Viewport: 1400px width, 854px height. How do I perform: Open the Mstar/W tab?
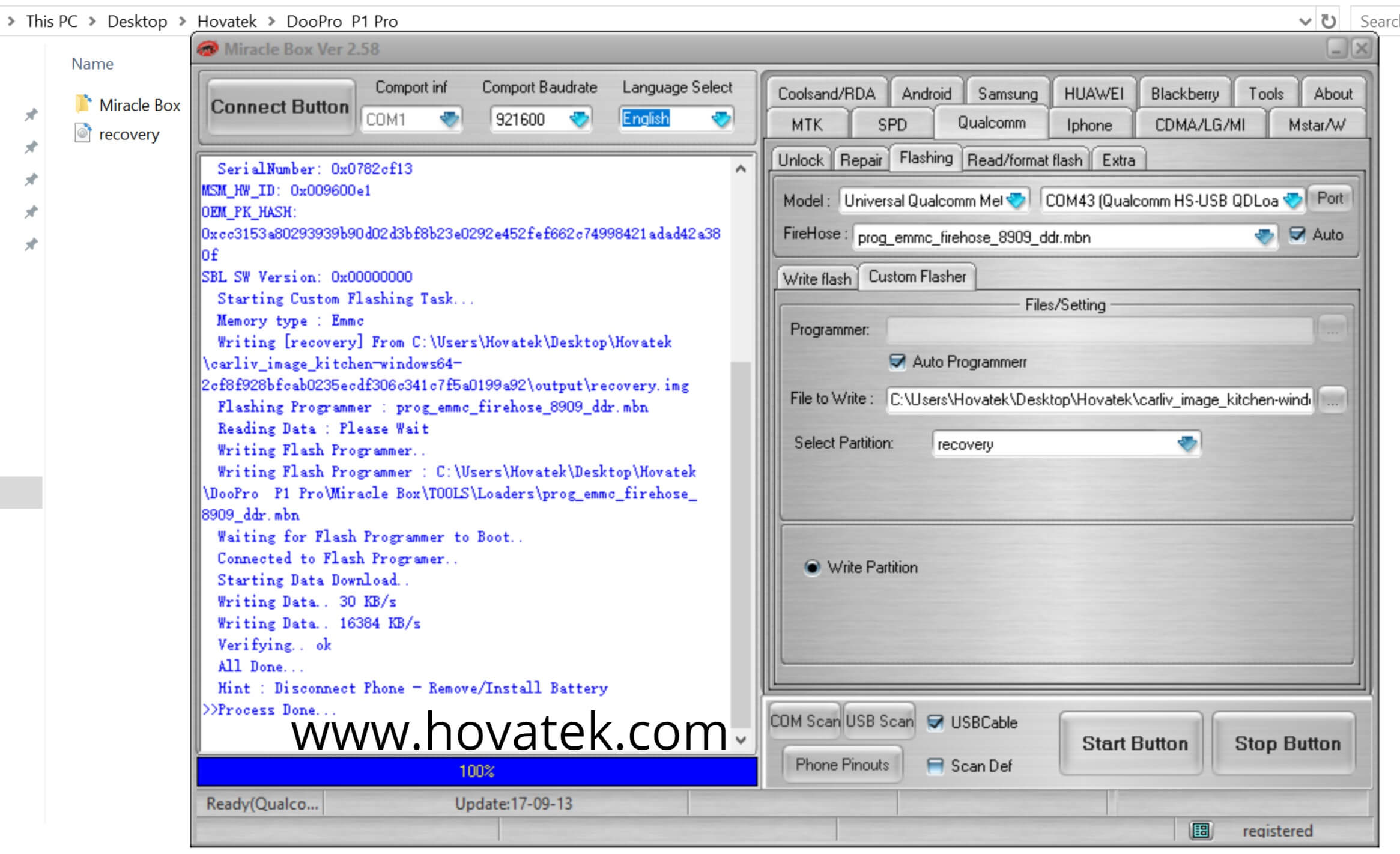1317,125
